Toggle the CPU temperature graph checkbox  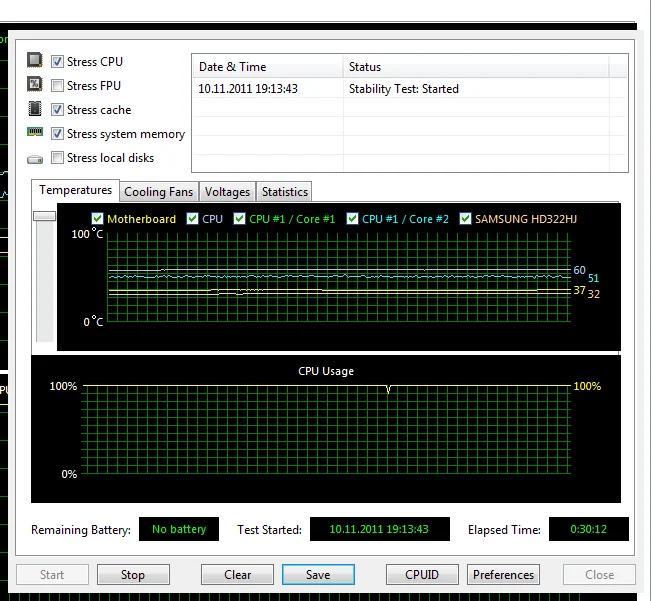coord(192,219)
